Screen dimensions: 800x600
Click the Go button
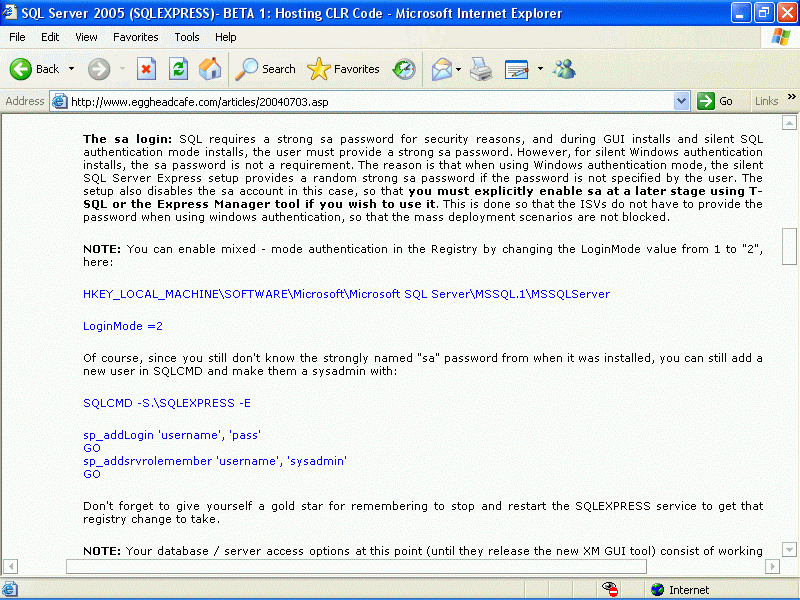pyautogui.click(x=716, y=101)
